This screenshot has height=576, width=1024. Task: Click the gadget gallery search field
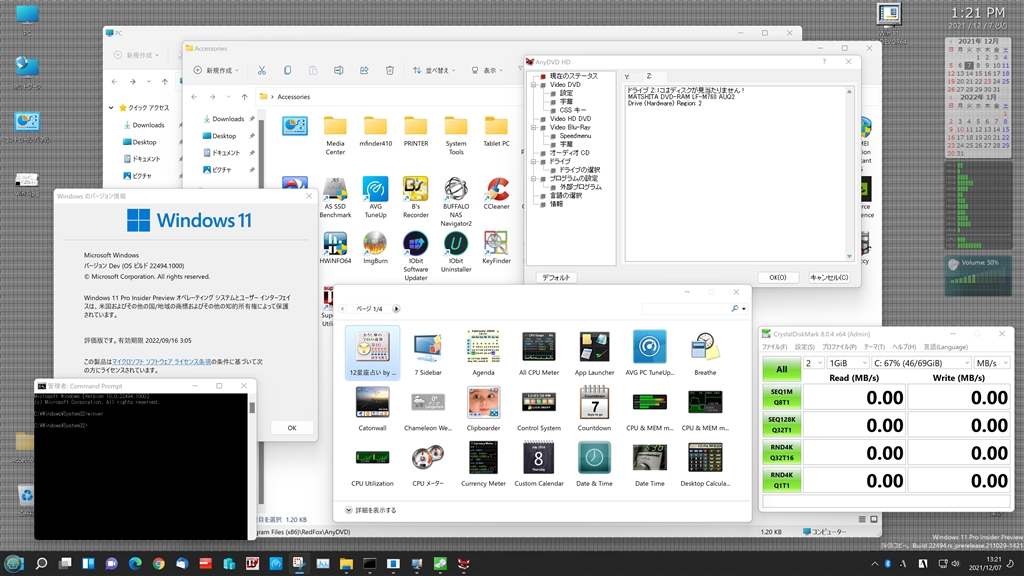click(685, 309)
